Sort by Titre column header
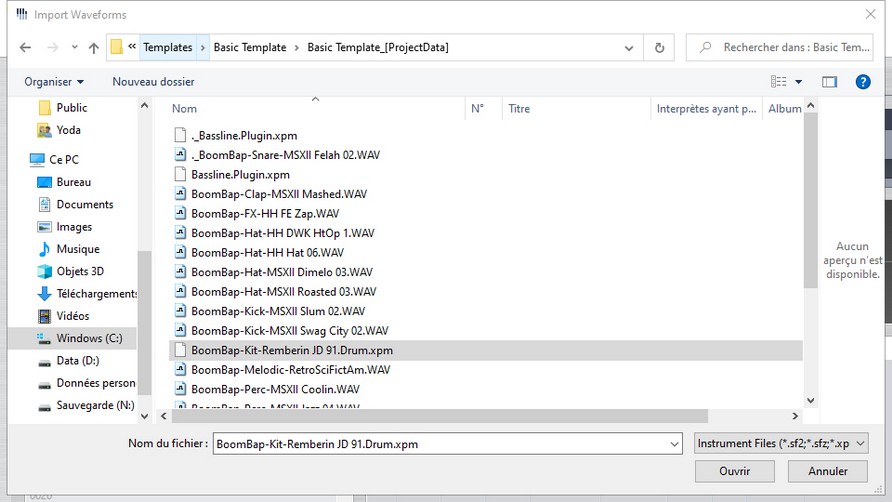The image size is (892, 502). click(519, 109)
